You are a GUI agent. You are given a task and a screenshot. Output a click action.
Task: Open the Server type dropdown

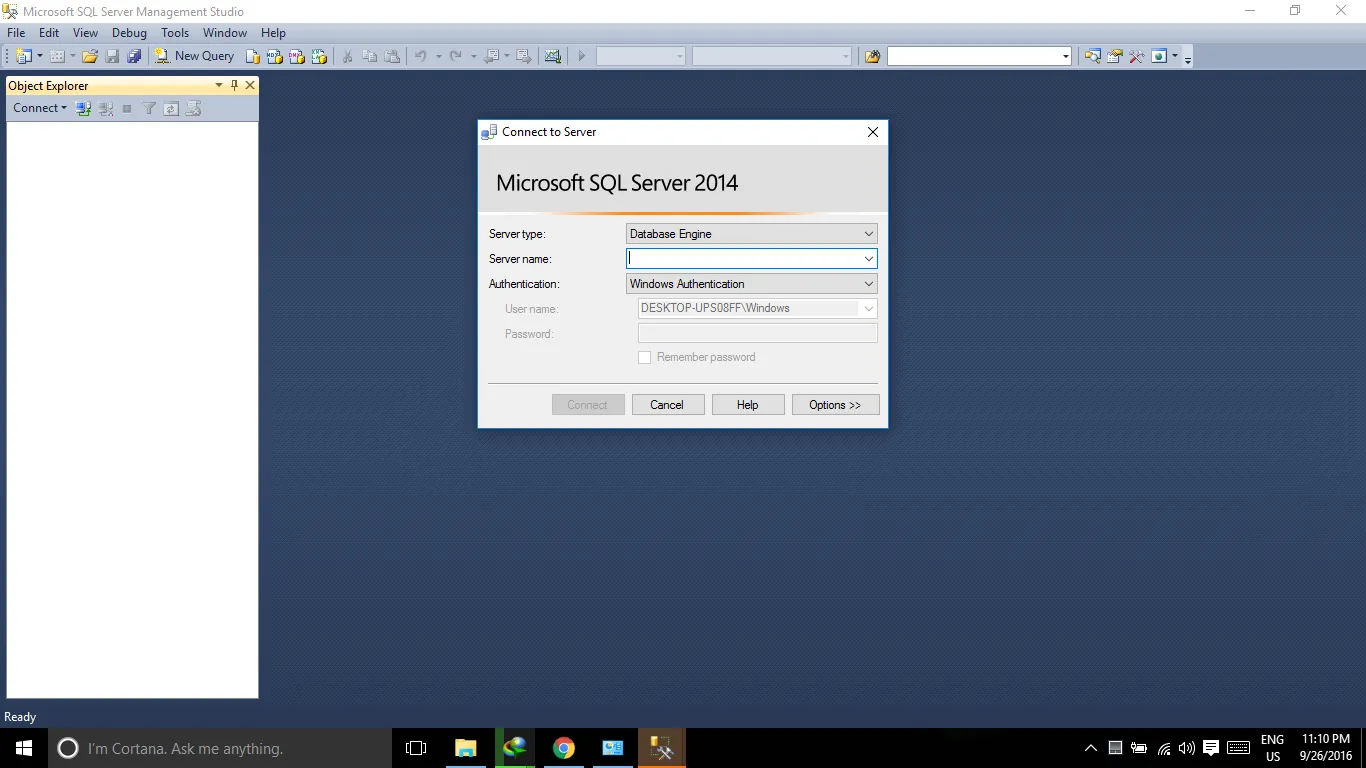tap(751, 234)
